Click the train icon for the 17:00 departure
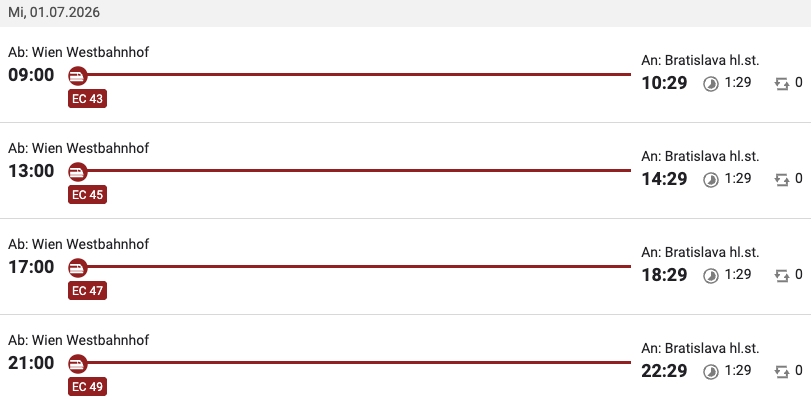Screen dimensions: 811x409 [78, 268]
